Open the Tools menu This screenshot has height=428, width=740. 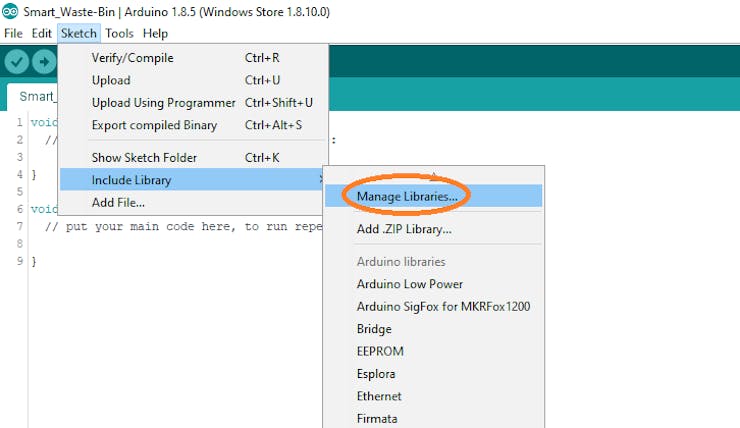(119, 34)
